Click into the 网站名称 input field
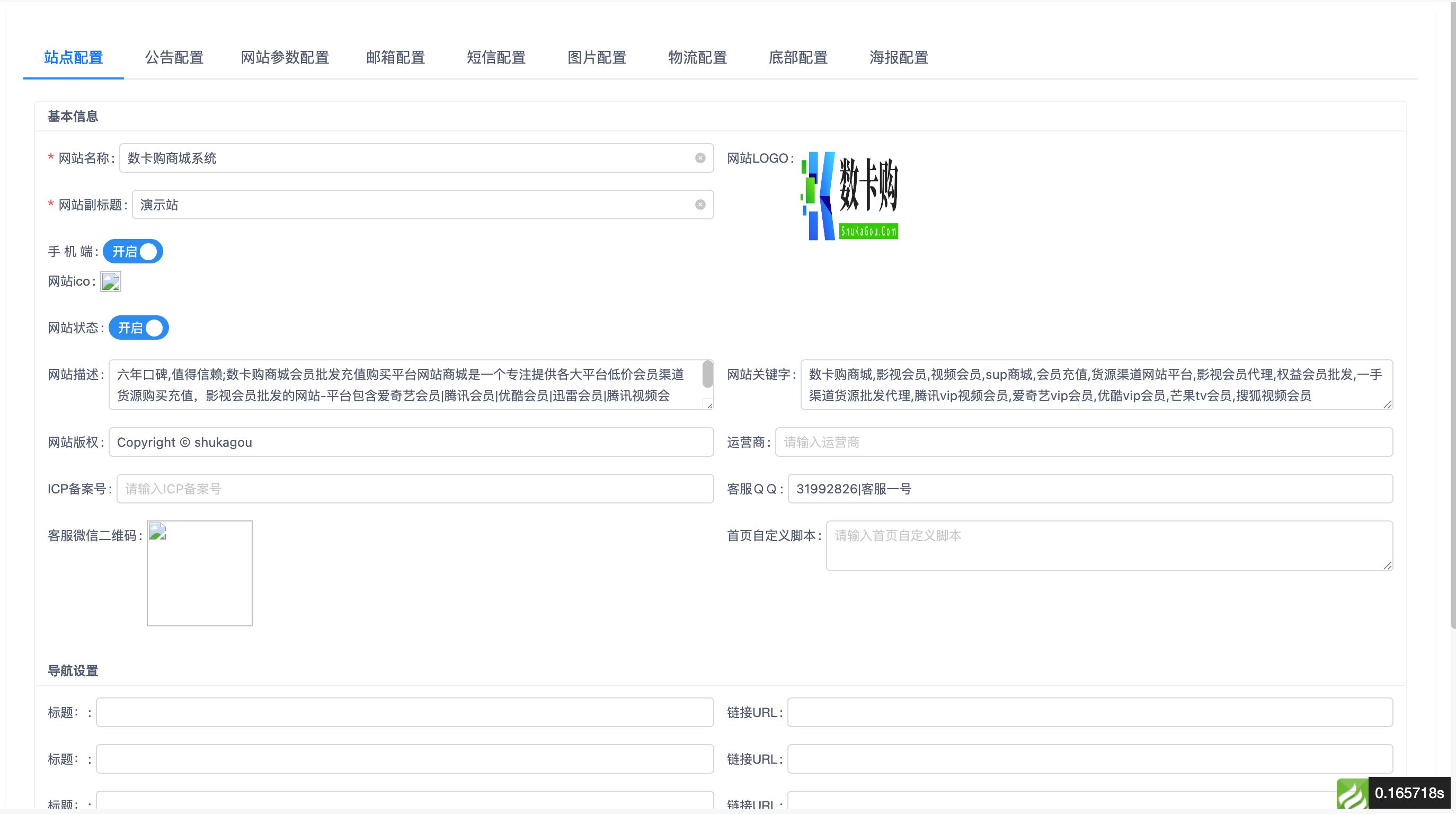The height and width of the screenshot is (814, 1456). click(x=416, y=158)
